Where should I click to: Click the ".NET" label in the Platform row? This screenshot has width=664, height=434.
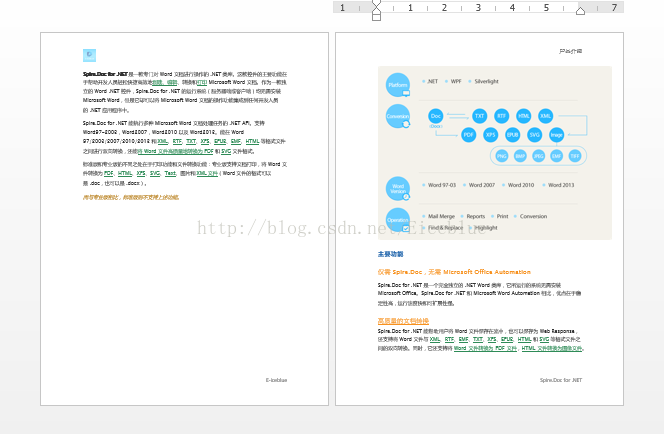(x=432, y=81)
